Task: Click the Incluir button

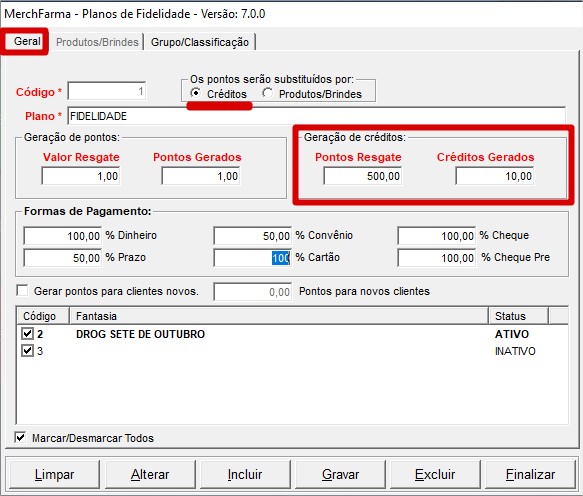Action: tap(245, 474)
